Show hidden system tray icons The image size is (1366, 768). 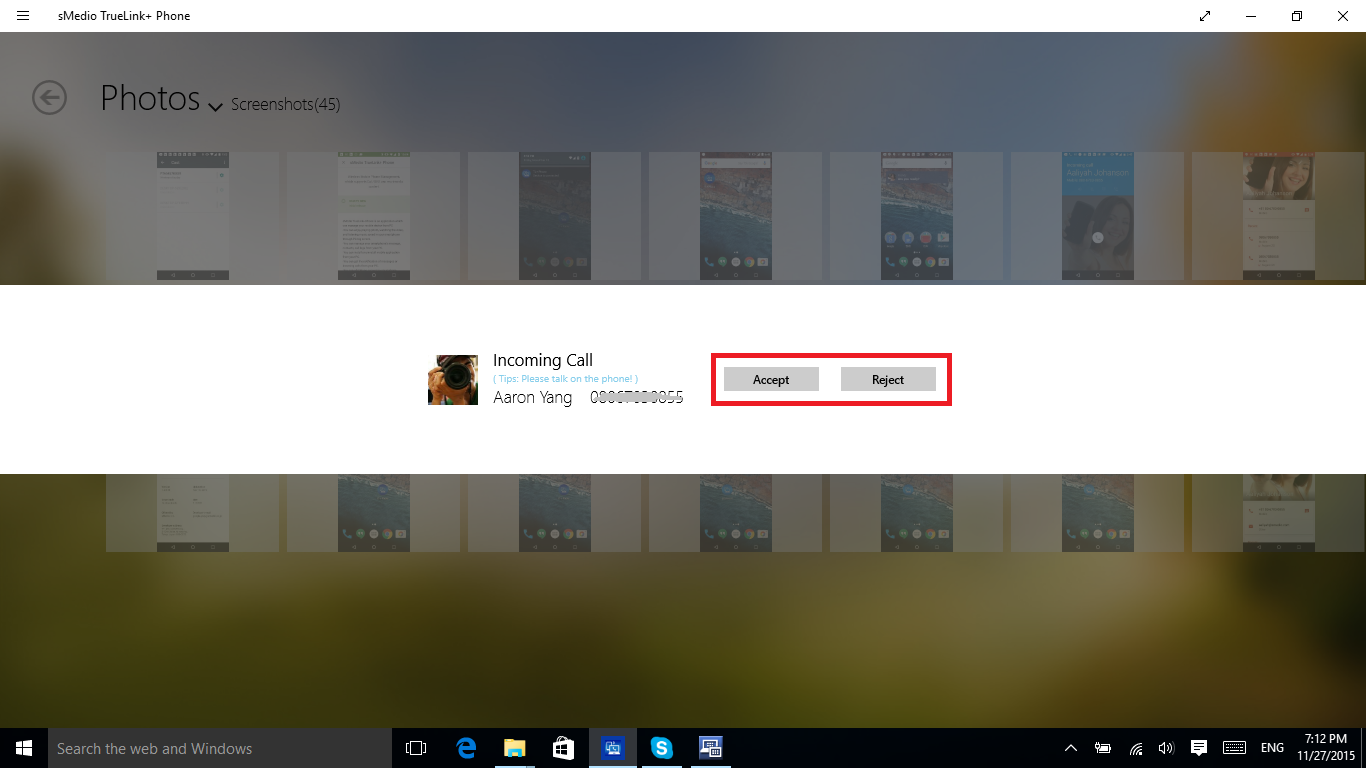[x=1071, y=748]
